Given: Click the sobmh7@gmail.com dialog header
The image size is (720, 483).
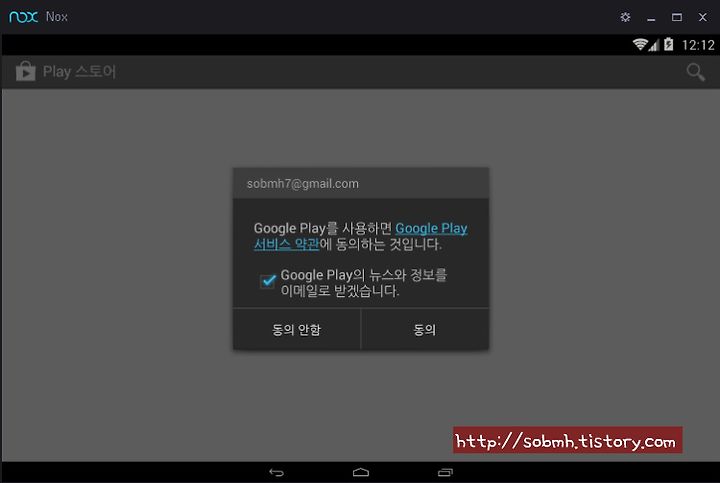Looking at the screenshot, I should (x=361, y=184).
